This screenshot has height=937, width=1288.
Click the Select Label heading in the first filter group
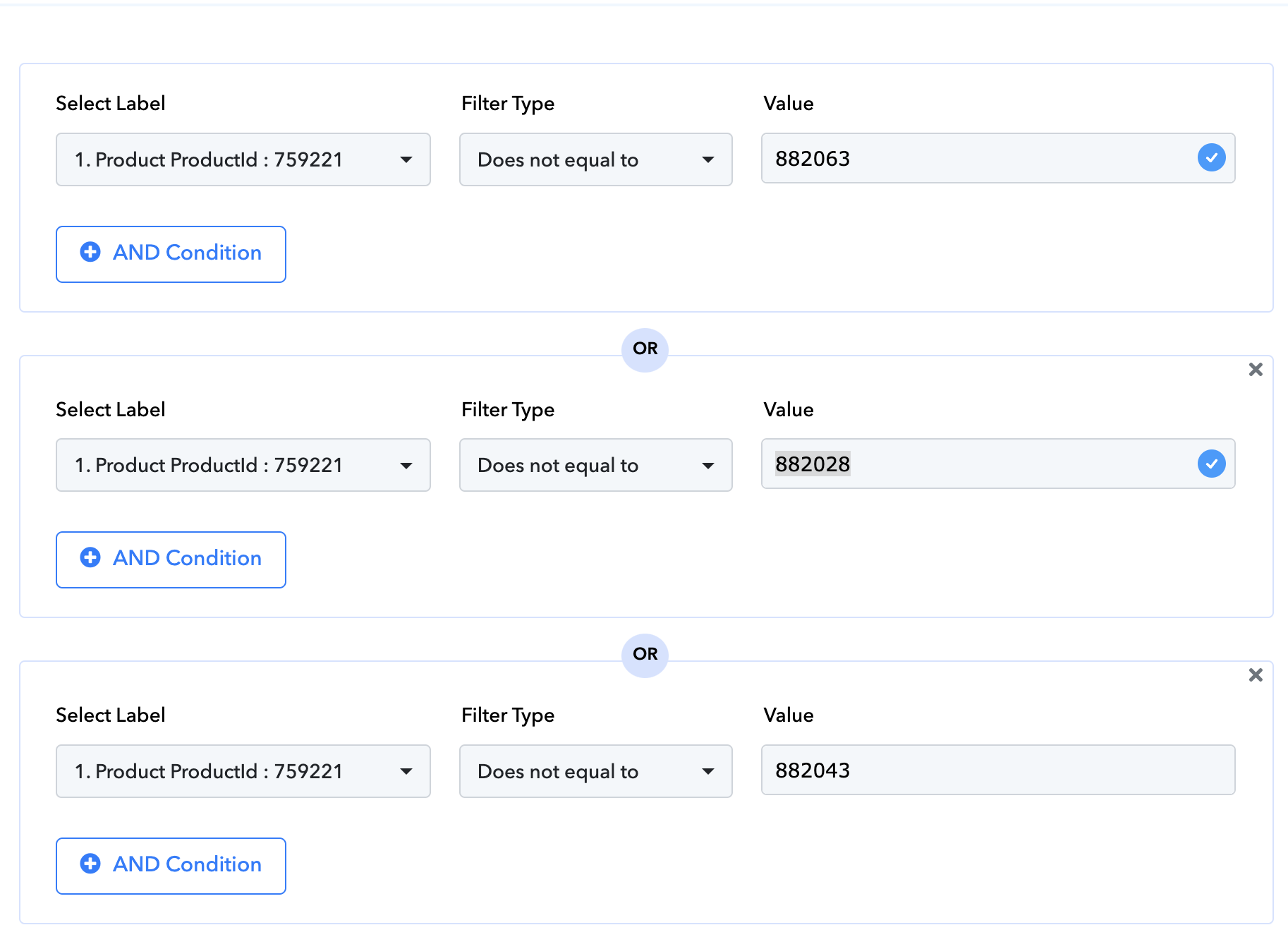[111, 103]
